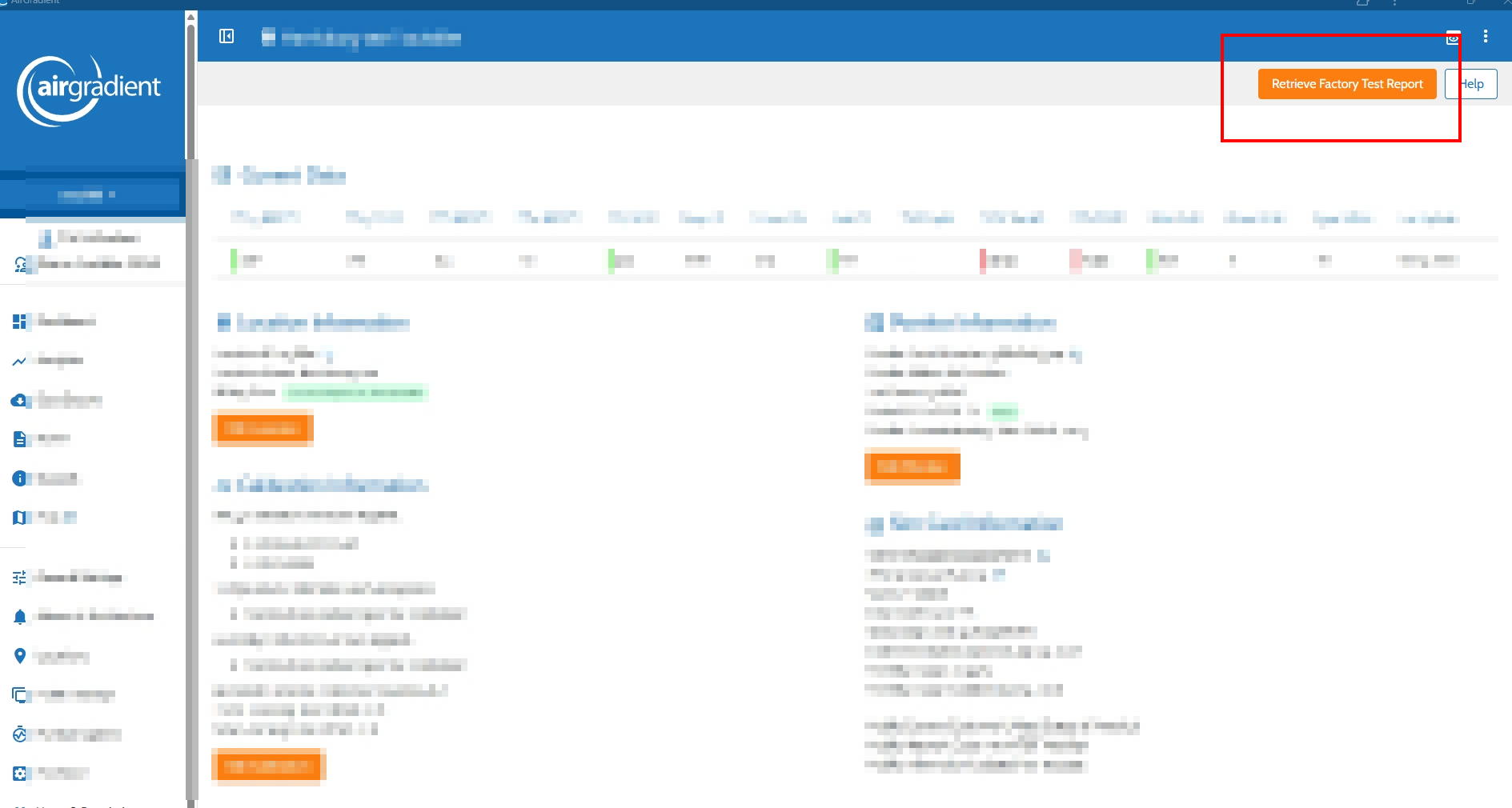1512x808 pixels.
Task: Click Retrieve Factory Test Report button
Action: pyautogui.click(x=1346, y=84)
